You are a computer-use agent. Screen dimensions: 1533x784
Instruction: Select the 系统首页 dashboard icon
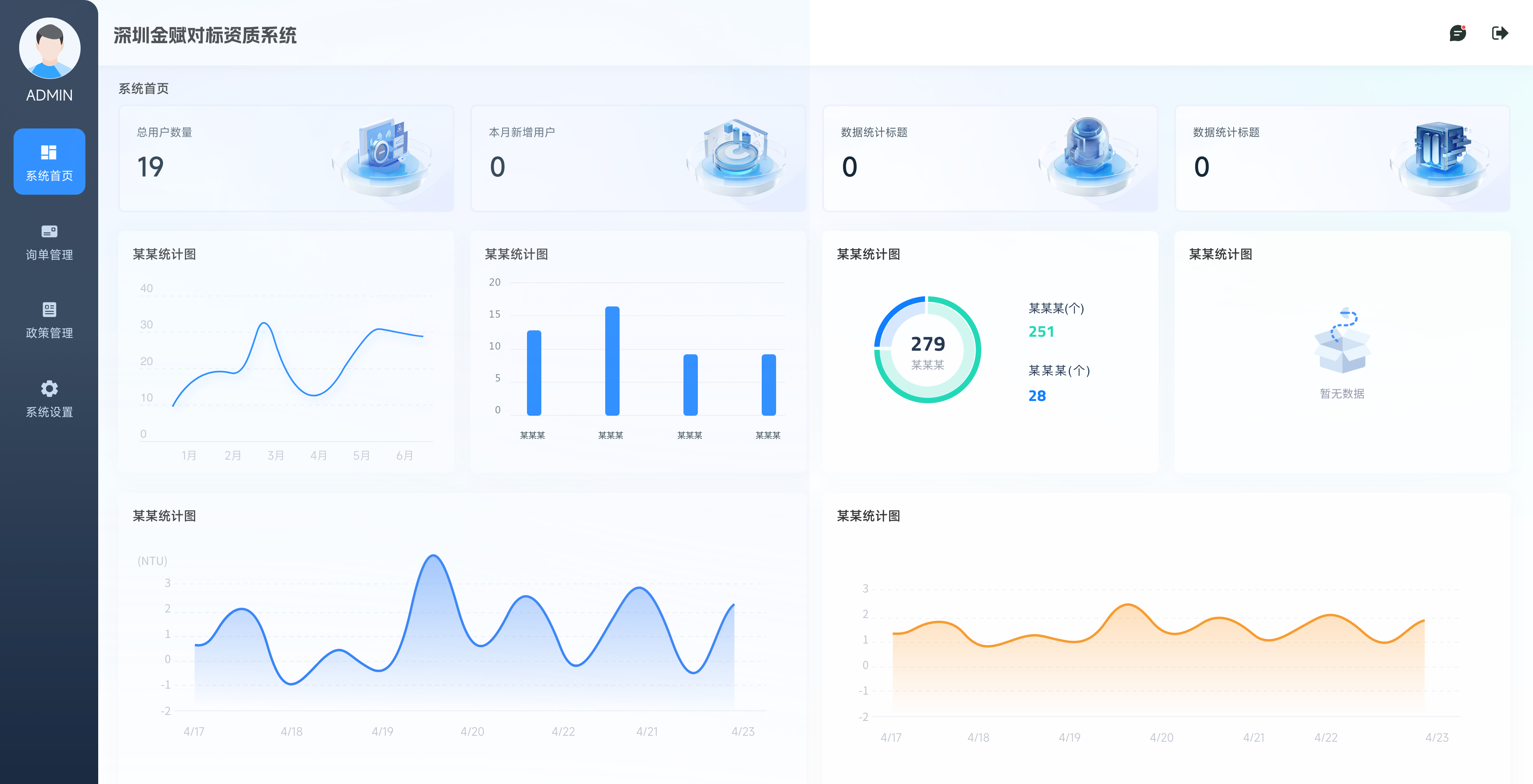[49, 152]
